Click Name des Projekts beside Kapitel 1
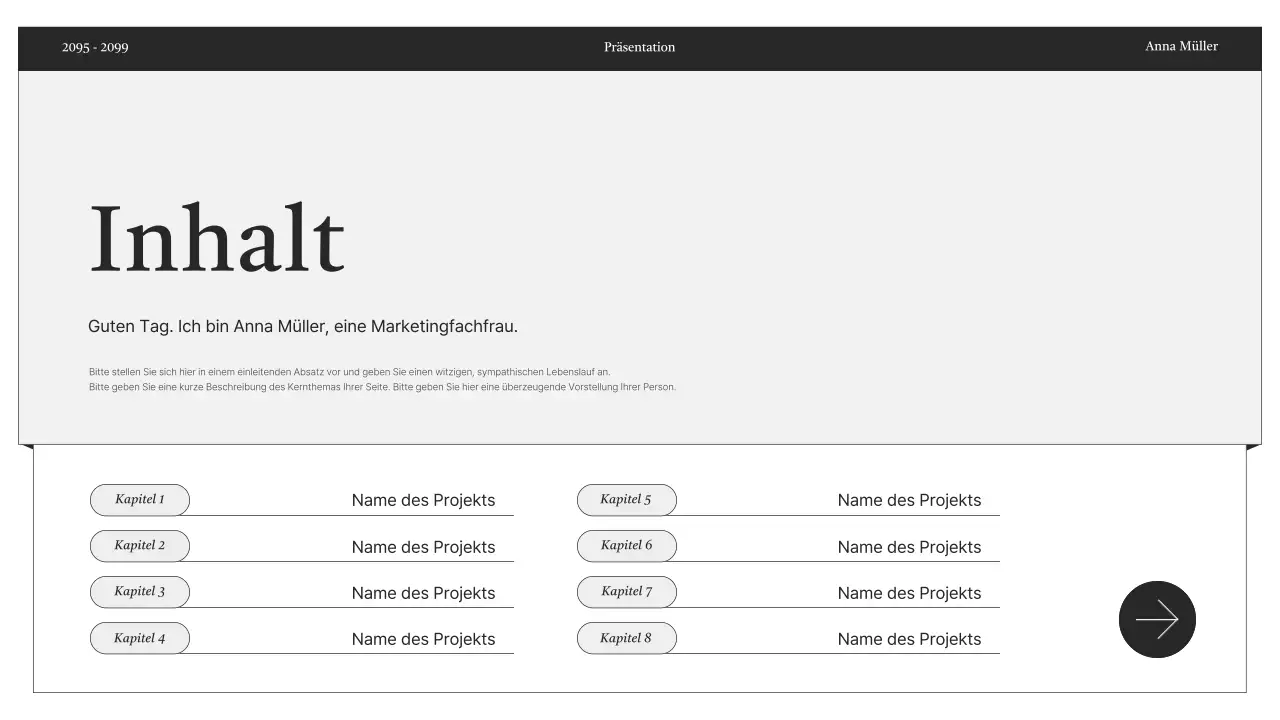The width and height of the screenshot is (1280, 720). [423, 500]
